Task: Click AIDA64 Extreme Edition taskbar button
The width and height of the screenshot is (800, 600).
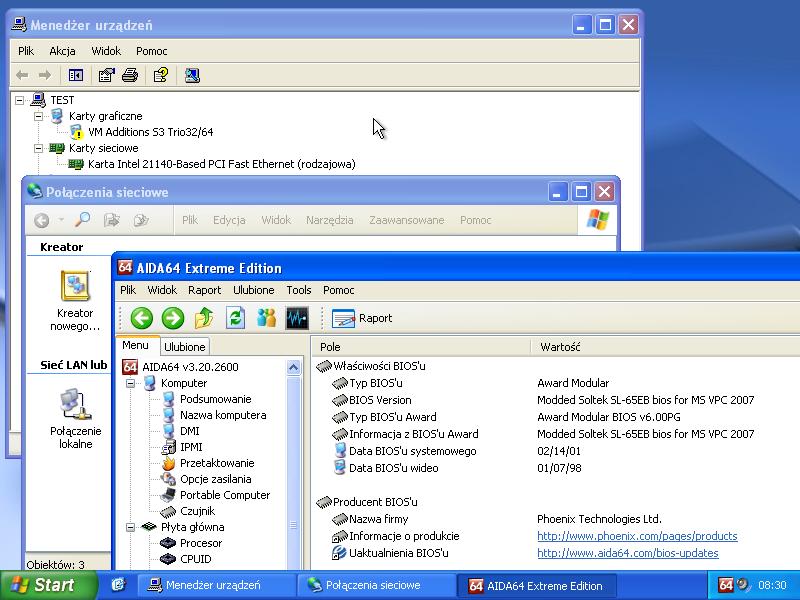Action: coord(537,585)
